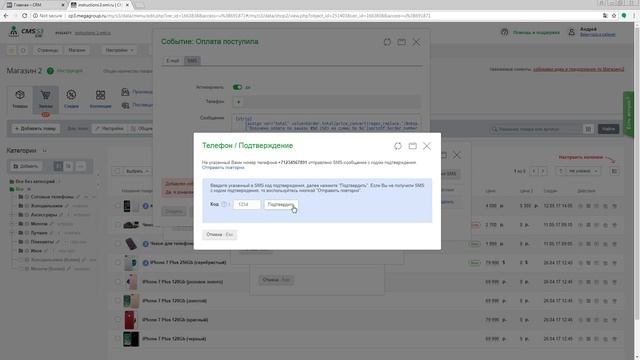The width and height of the screenshot is (640, 360).
Task: Open the Скидки discount icon
Action: (x=71, y=99)
